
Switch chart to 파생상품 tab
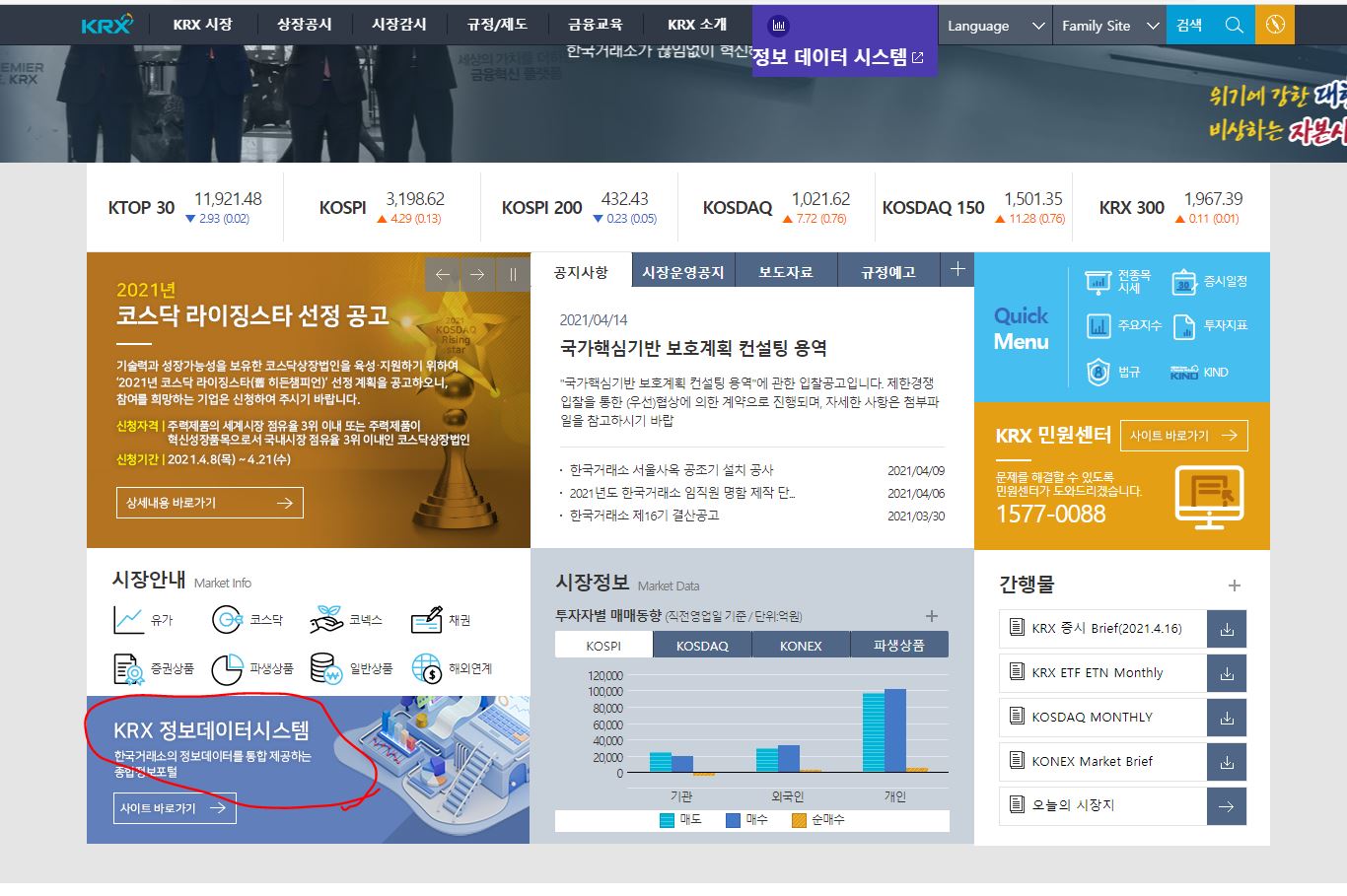point(899,646)
